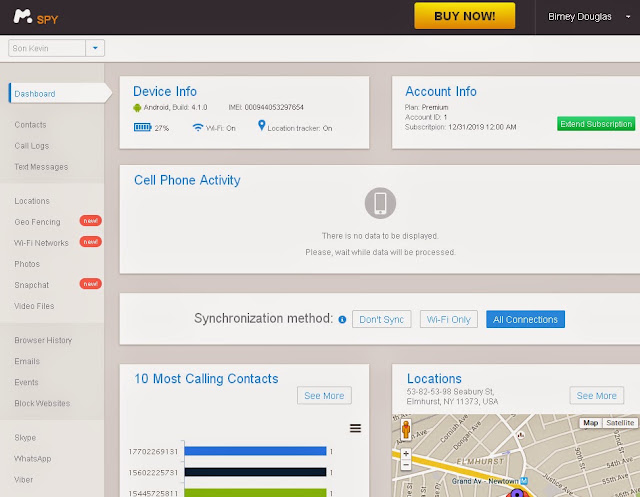Click the Locations panel heading

(434, 378)
